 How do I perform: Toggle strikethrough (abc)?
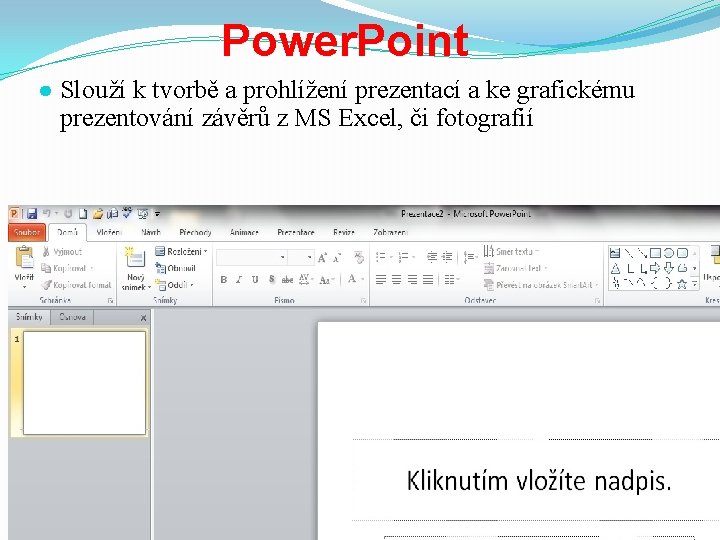point(287,280)
